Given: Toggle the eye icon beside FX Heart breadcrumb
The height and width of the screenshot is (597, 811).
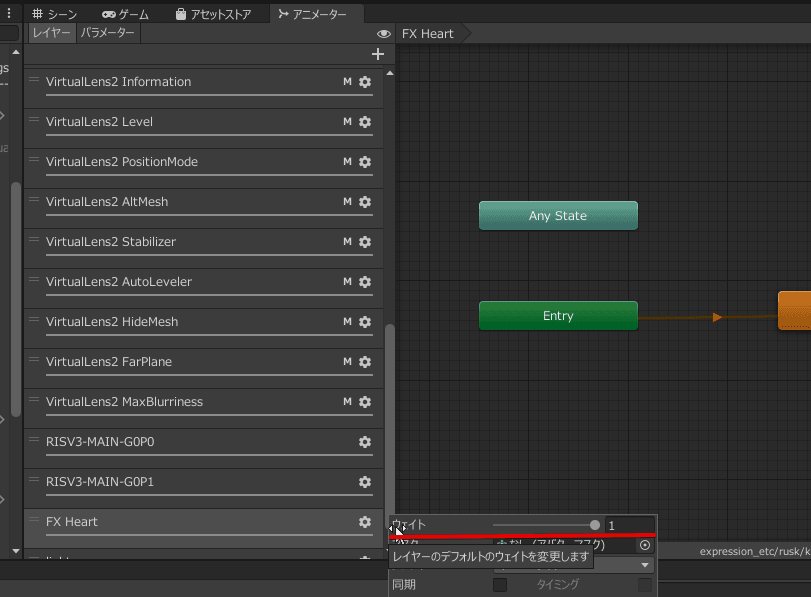Looking at the screenshot, I should point(384,34).
